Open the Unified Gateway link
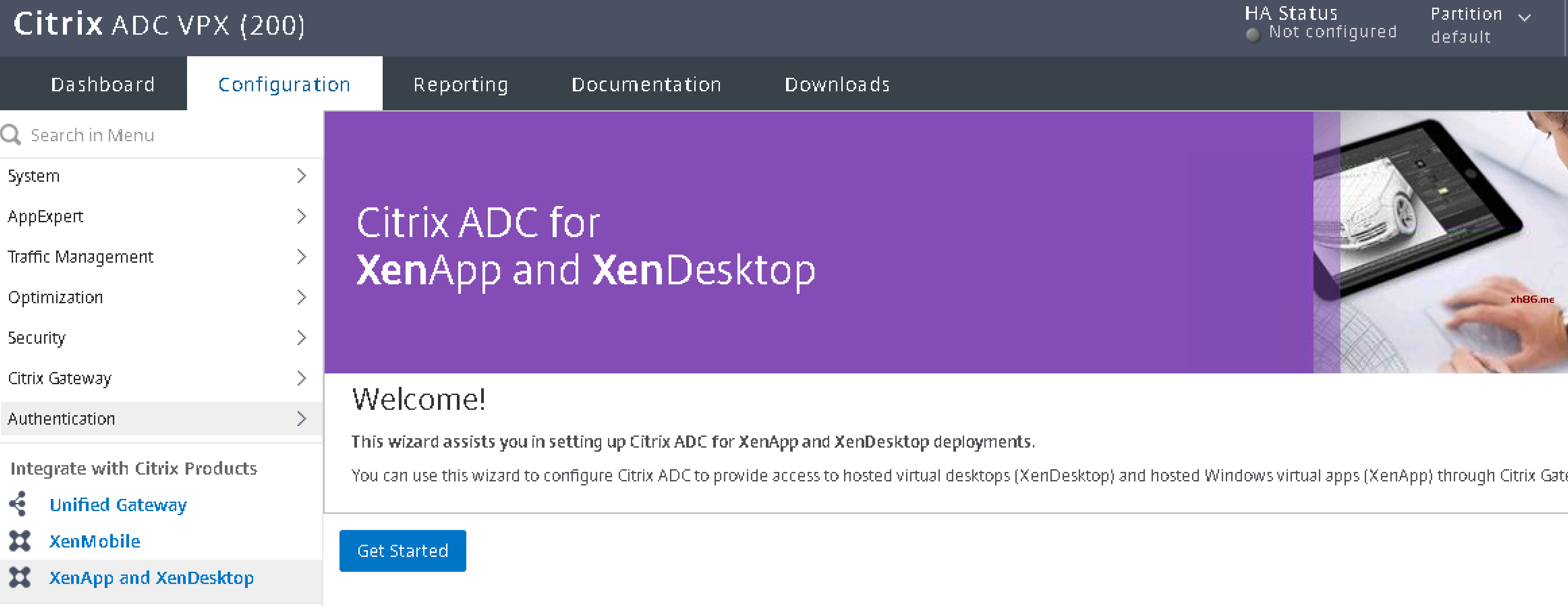The height and width of the screenshot is (606, 1568). (x=118, y=504)
